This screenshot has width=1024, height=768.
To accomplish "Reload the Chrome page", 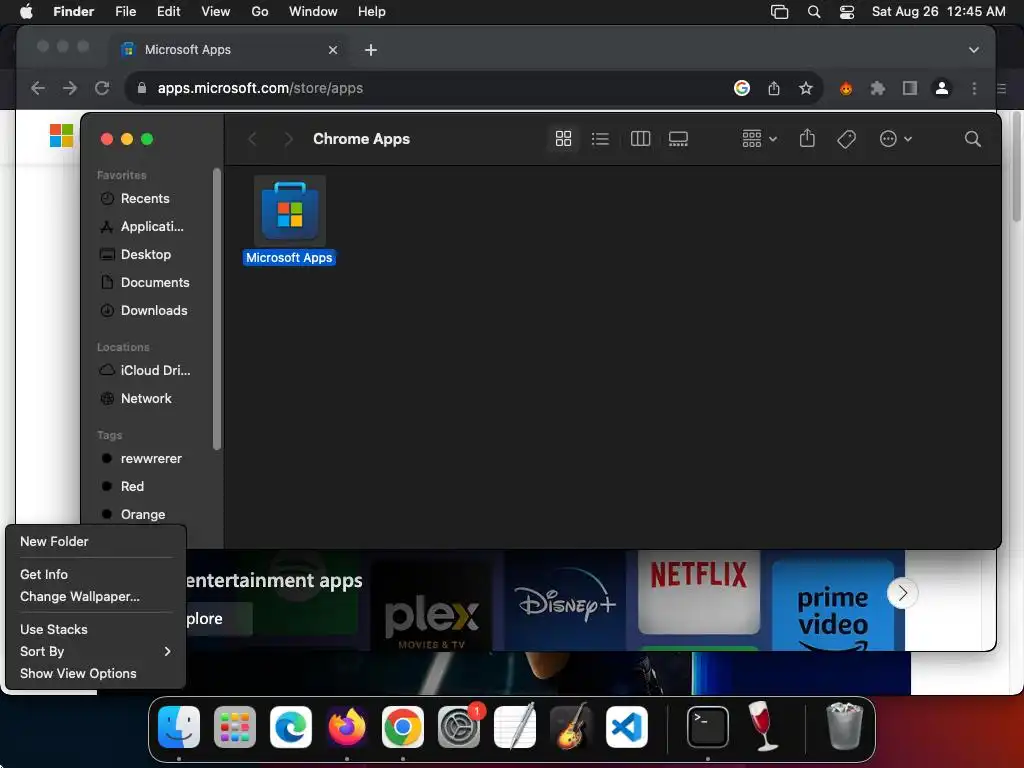I will pyautogui.click(x=102, y=88).
